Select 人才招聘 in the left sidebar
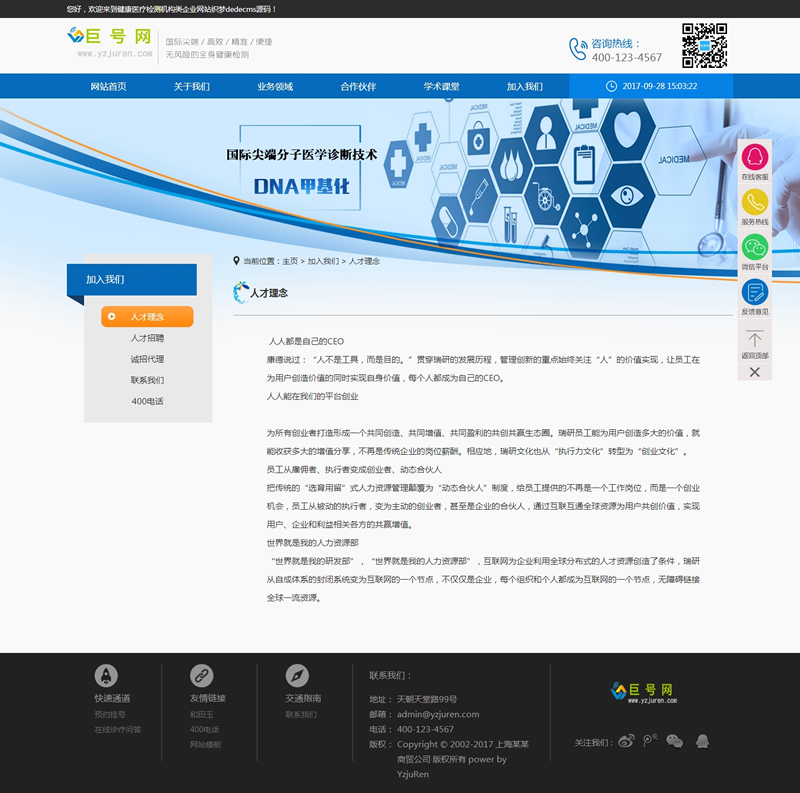This screenshot has height=793, width=800. click(147, 338)
